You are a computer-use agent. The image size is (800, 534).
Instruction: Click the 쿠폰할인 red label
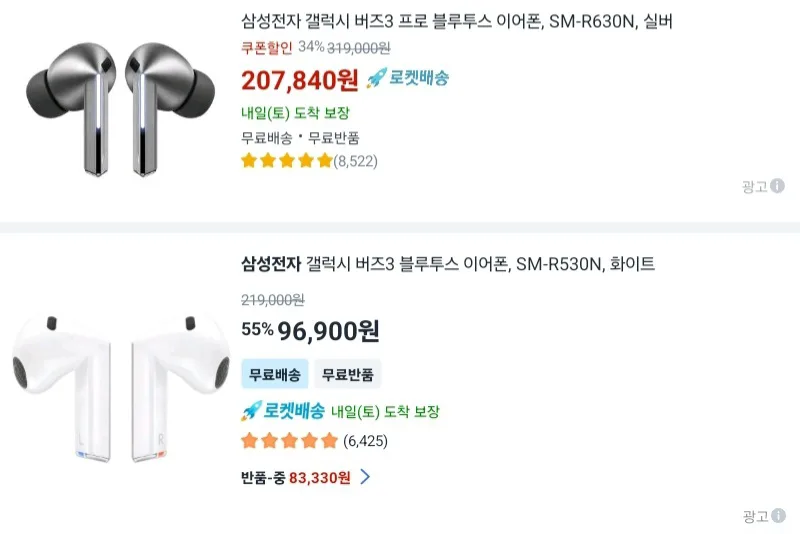(267, 47)
